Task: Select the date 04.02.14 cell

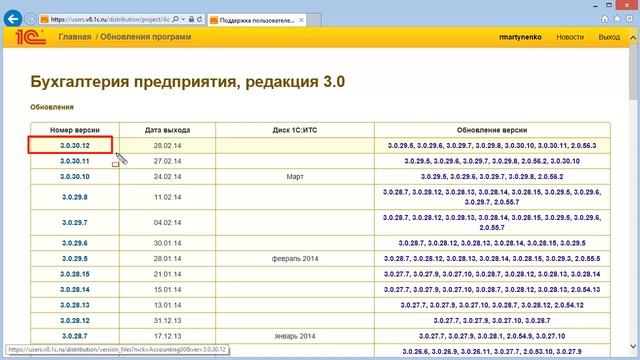Action: [167, 223]
